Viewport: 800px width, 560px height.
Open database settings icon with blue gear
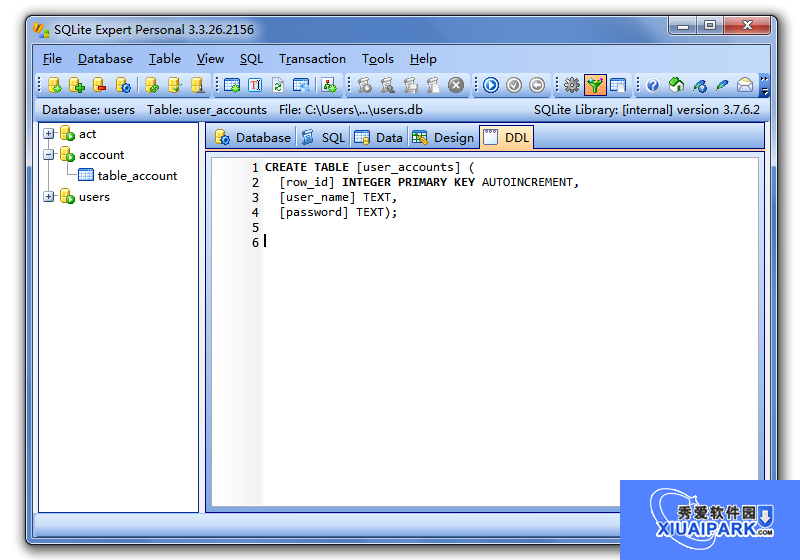(x=123, y=85)
